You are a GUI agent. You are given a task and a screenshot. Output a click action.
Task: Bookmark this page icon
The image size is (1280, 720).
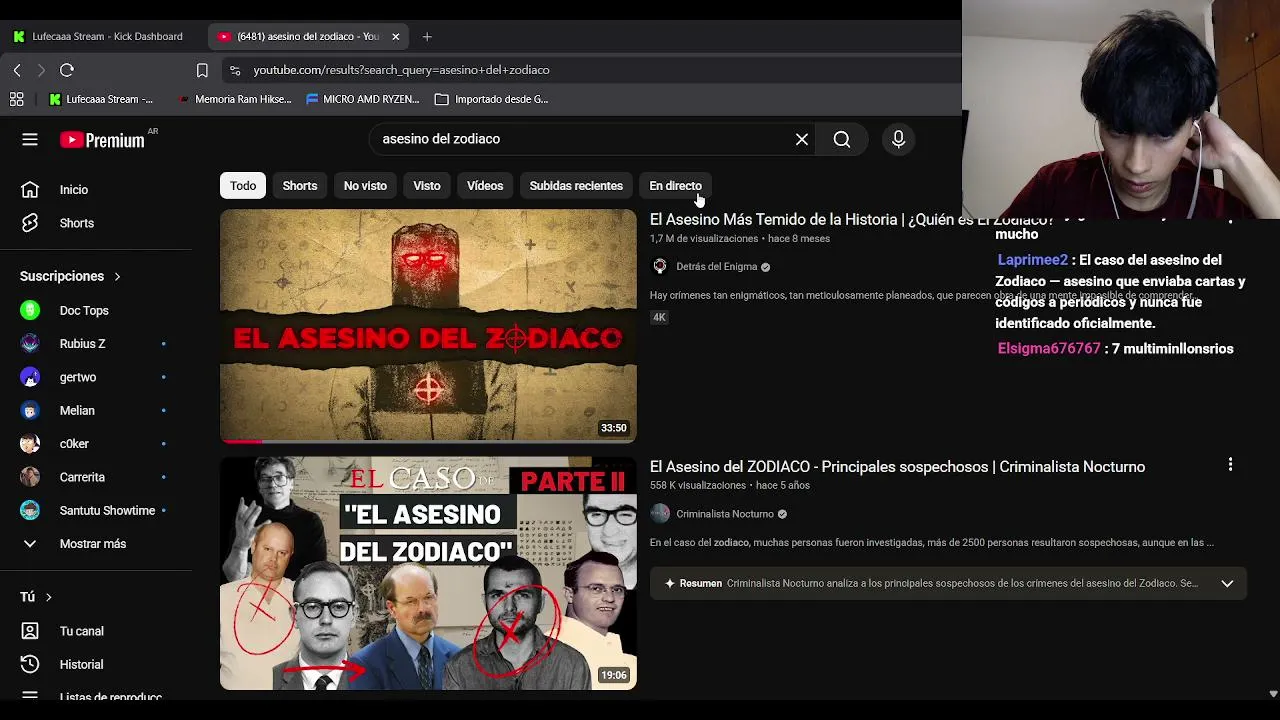(x=202, y=70)
